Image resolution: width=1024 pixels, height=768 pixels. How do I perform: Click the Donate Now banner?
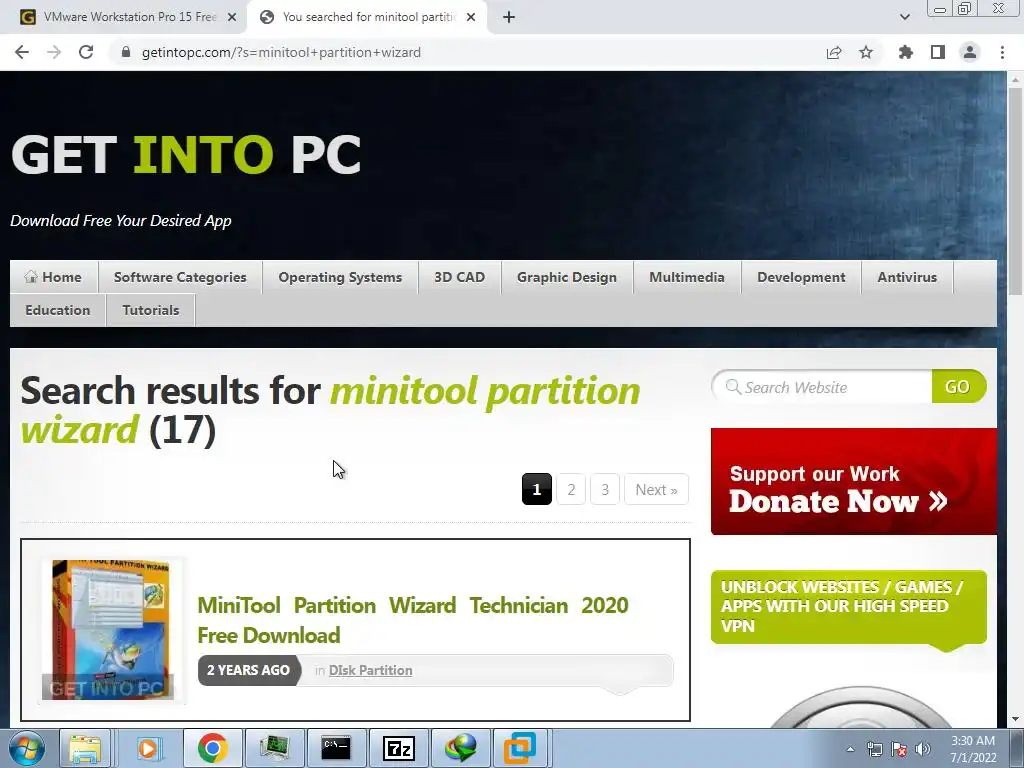point(854,481)
